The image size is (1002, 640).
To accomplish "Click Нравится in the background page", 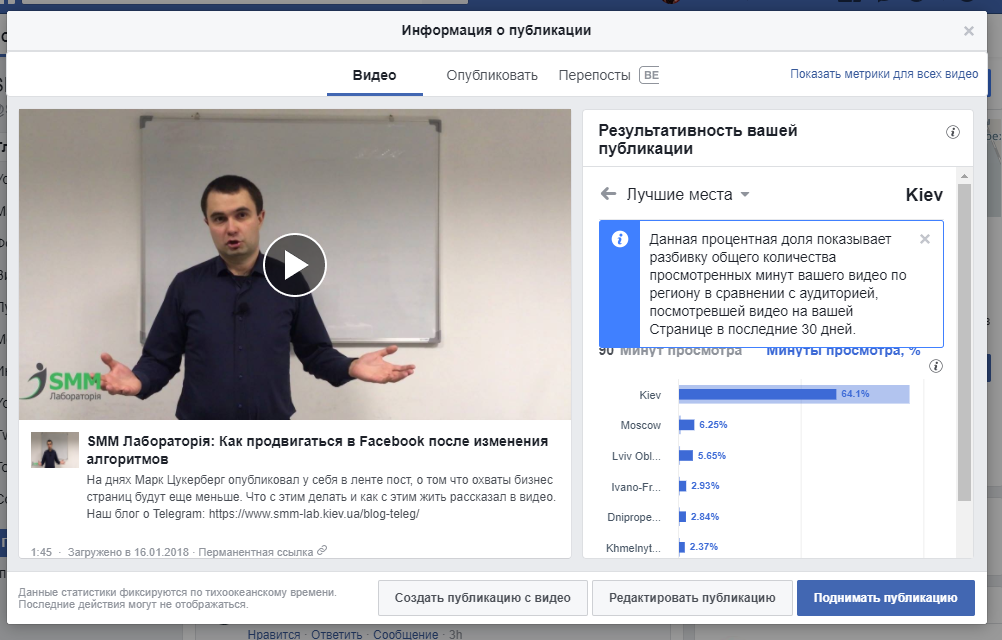I will point(274,634).
